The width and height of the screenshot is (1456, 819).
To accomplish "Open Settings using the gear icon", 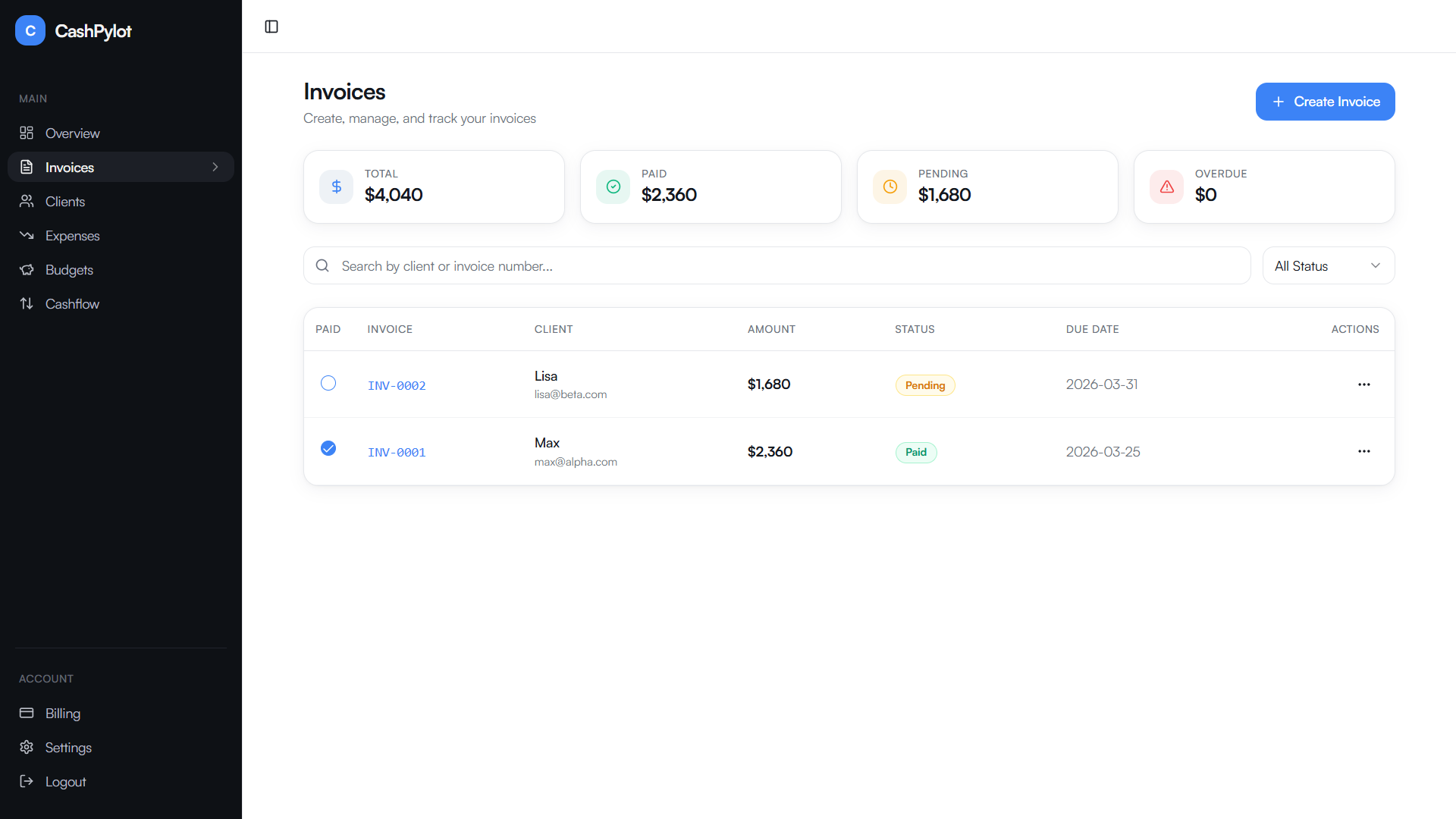I will pos(27,747).
